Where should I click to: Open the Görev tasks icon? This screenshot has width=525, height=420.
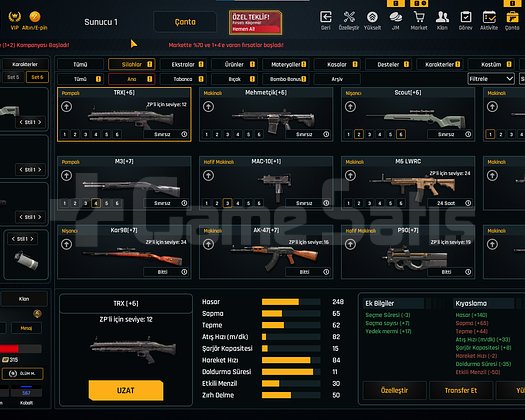pos(466,17)
